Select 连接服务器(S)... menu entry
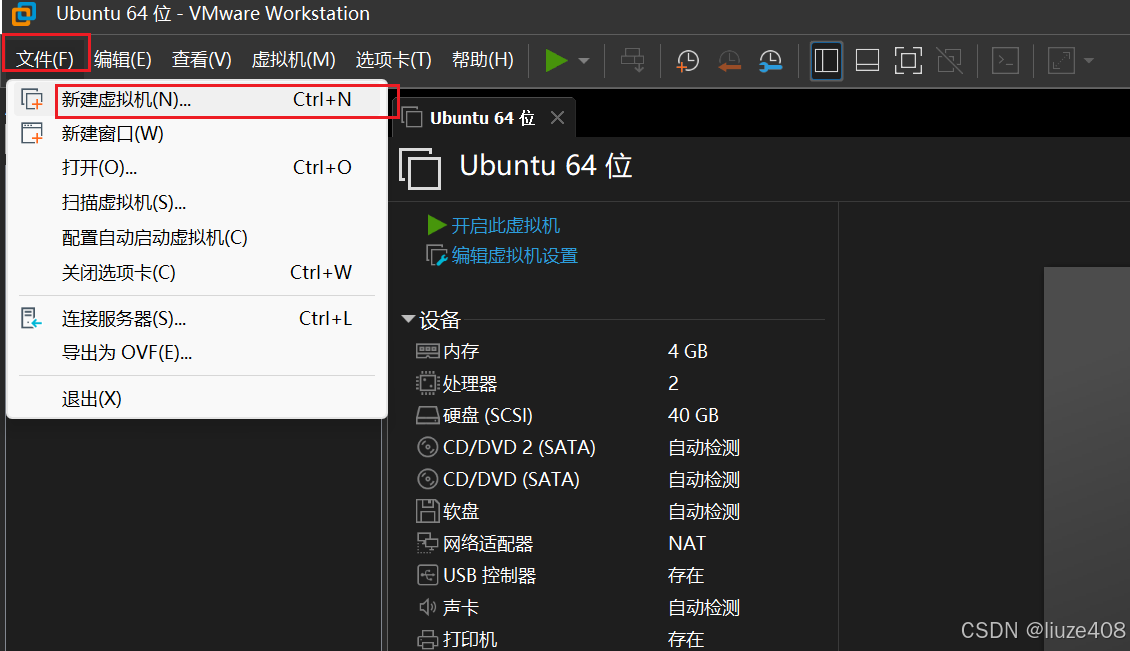The image size is (1130, 651). (x=197, y=319)
